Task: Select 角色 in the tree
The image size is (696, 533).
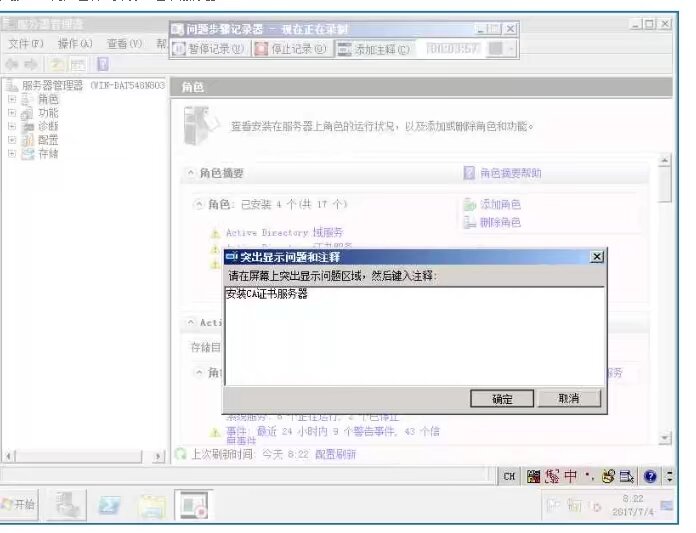Action: (x=48, y=99)
